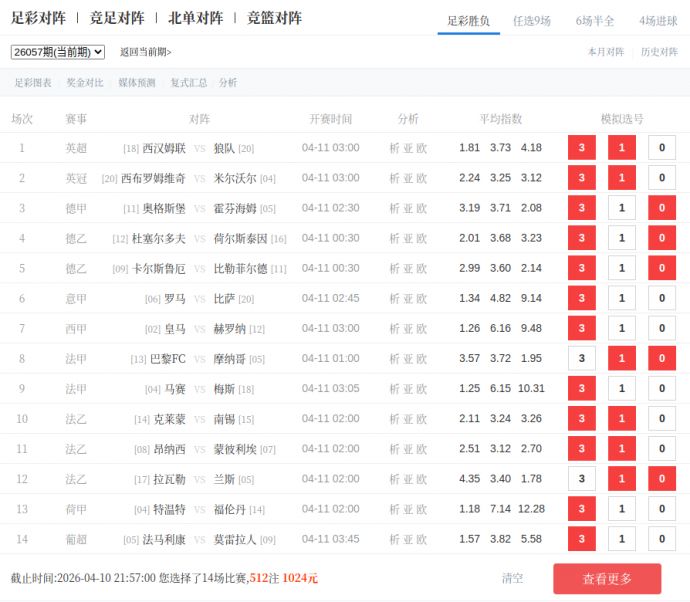Open the 媒体预测 sub navigation link
Viewport: 690px width, 602px height.
click(137, 83)
